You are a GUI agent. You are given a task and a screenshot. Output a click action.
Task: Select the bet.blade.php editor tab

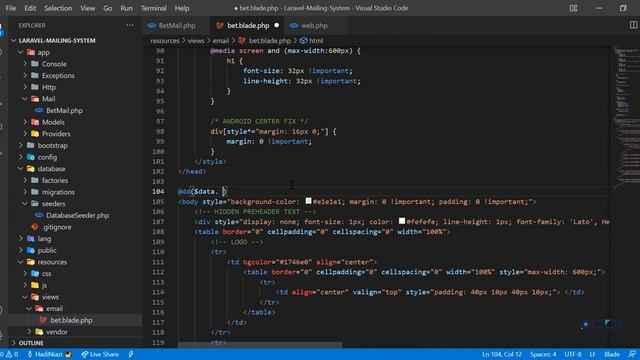(x=247, y=25)
